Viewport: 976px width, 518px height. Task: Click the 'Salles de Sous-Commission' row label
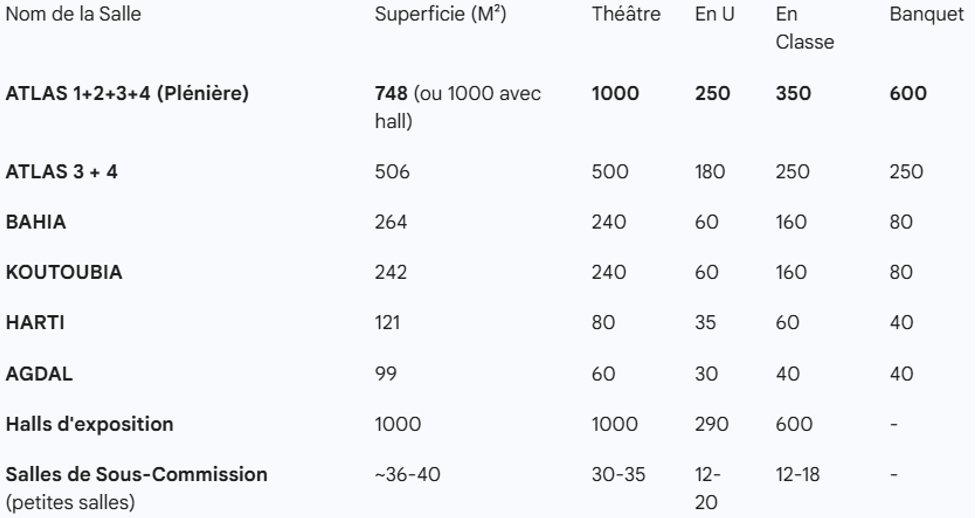click(x=136, y=474)
